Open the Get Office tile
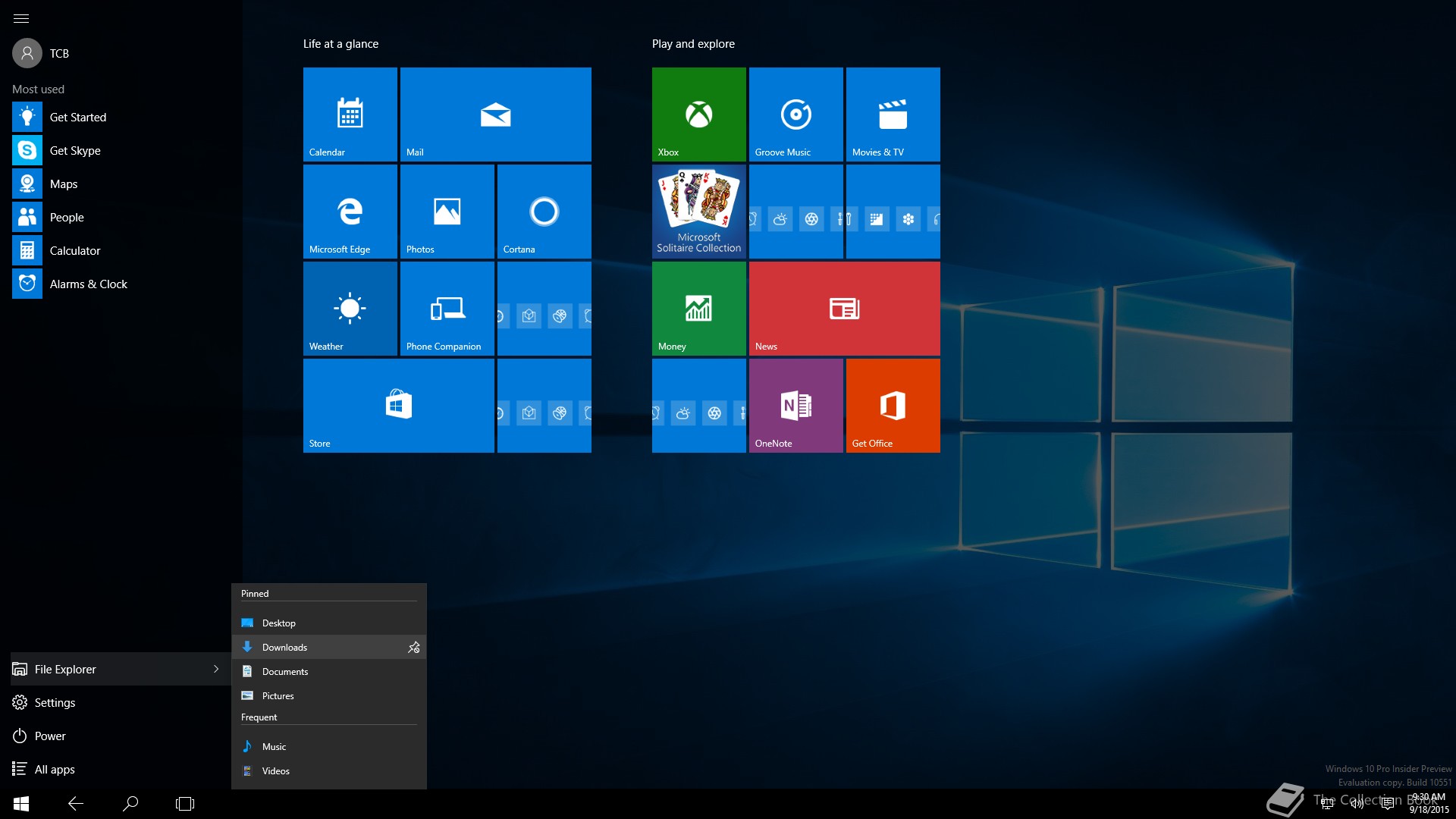Viewport: 1456px width, 819px height. point(893,406)
